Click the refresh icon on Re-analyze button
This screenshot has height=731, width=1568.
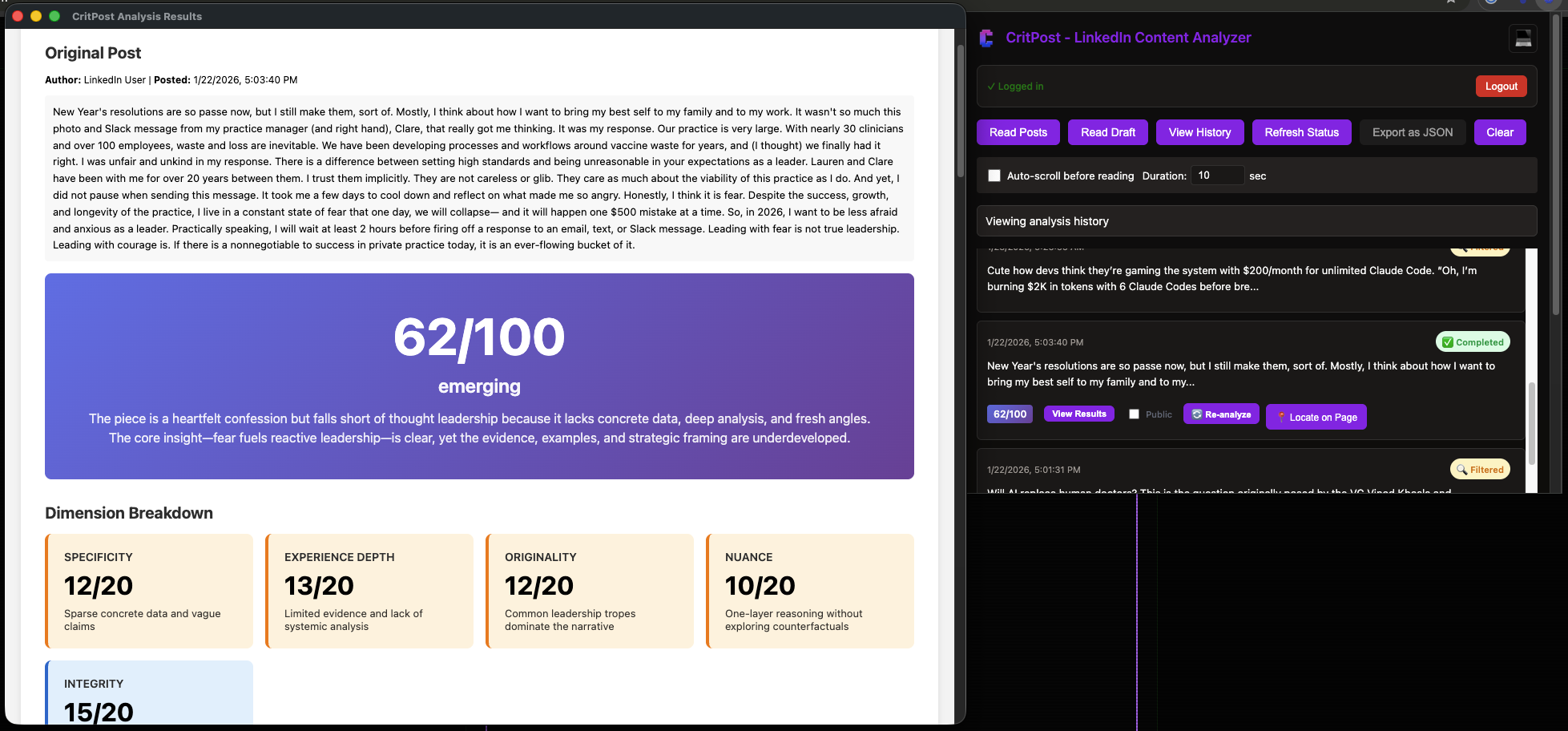[x=1196, y=414]
